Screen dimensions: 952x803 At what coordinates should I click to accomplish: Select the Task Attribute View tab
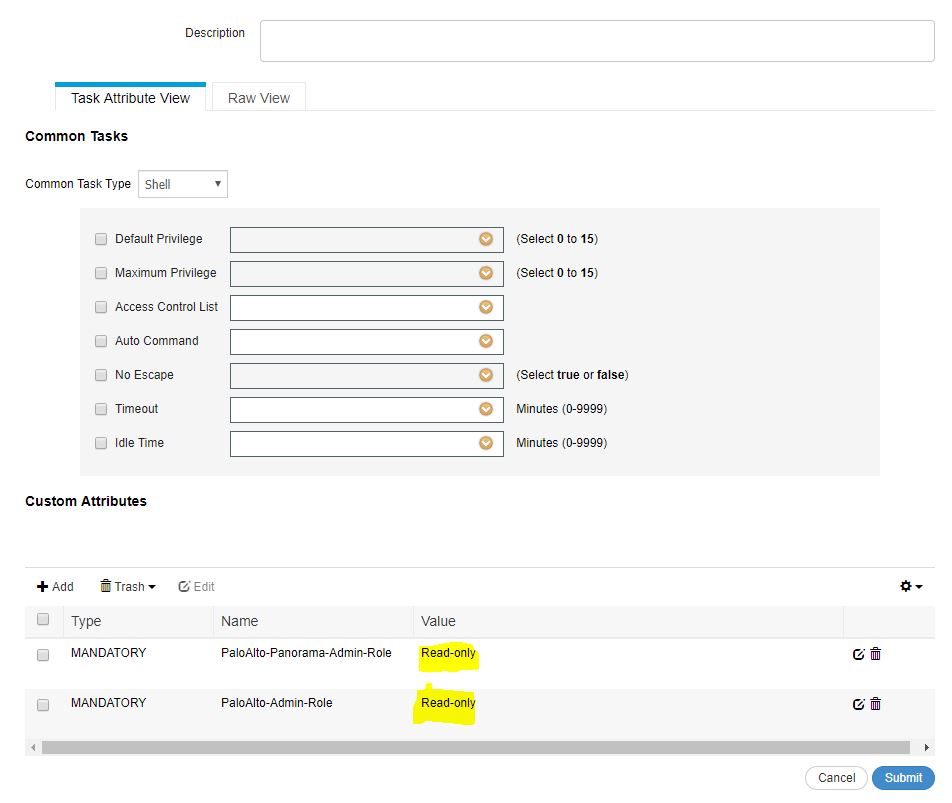click(x=130, y=97)
